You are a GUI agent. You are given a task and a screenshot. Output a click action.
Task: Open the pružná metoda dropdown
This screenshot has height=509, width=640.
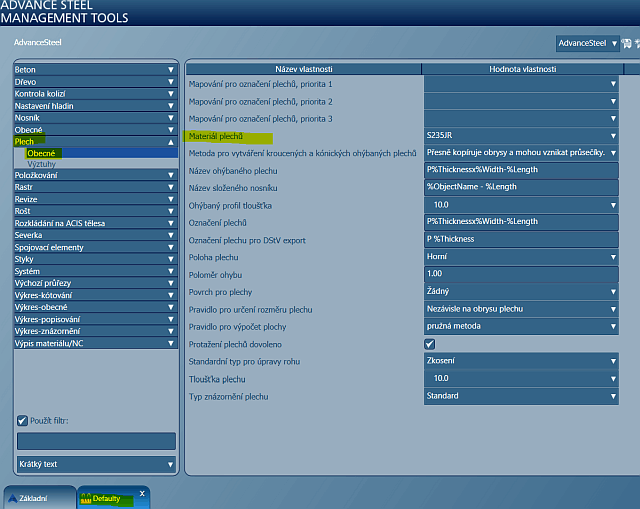tap(521, 326)
